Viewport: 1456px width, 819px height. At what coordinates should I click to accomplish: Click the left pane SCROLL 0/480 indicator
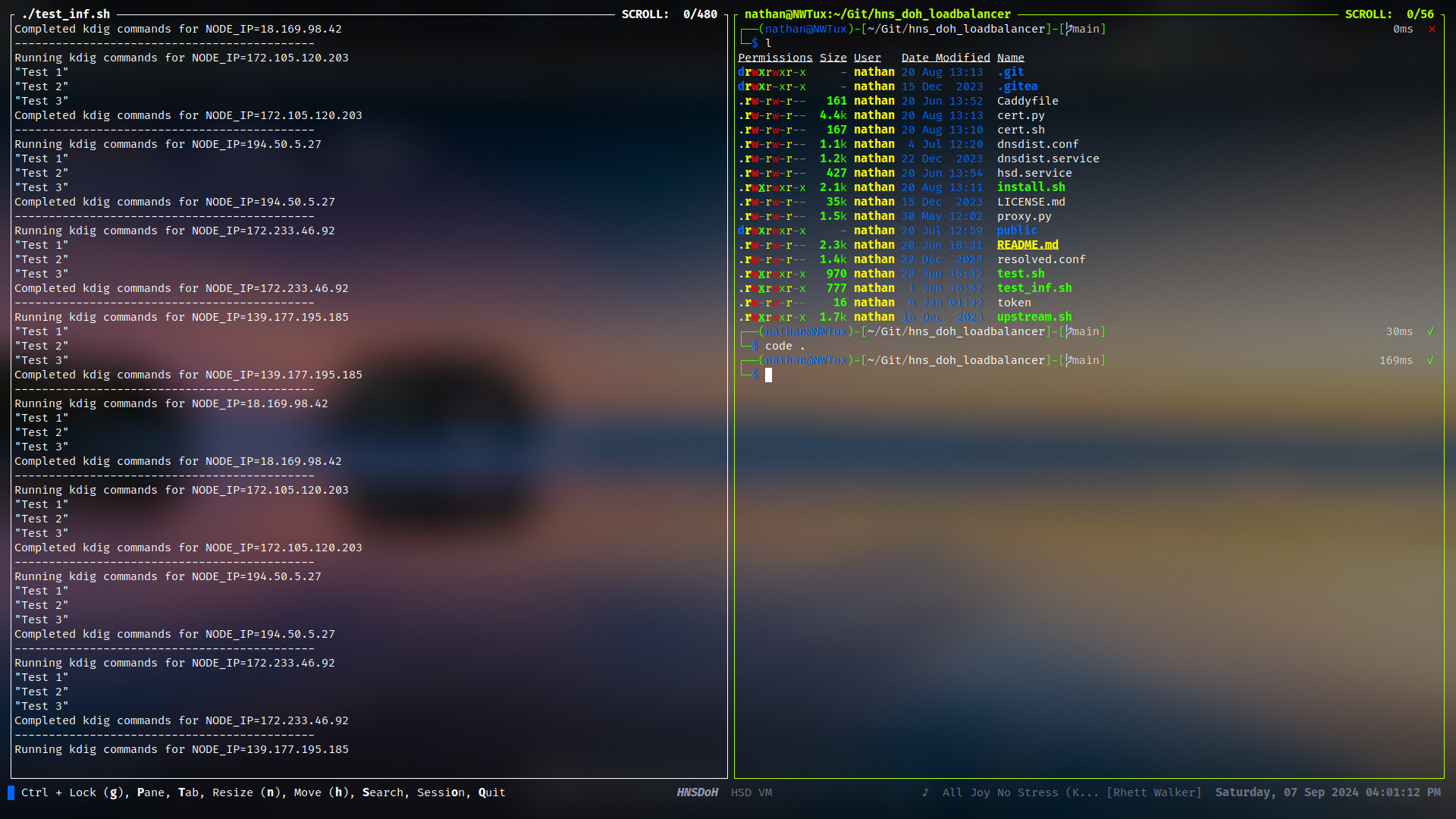point(669,14)
